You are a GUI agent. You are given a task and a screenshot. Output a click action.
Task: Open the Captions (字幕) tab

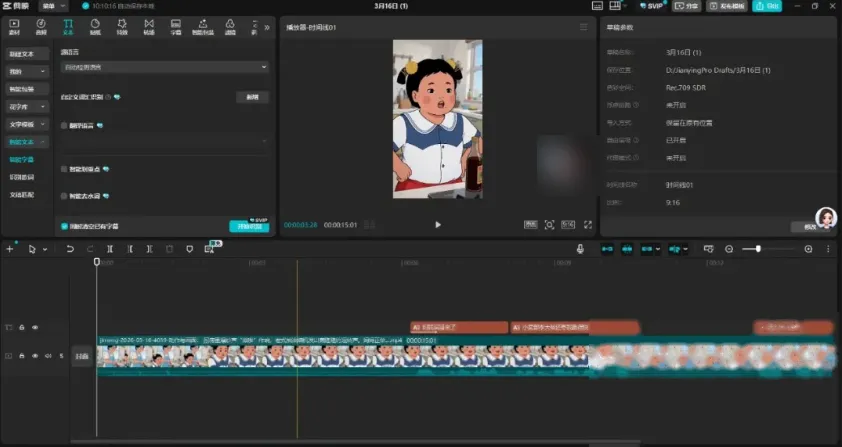coord(176,27)
